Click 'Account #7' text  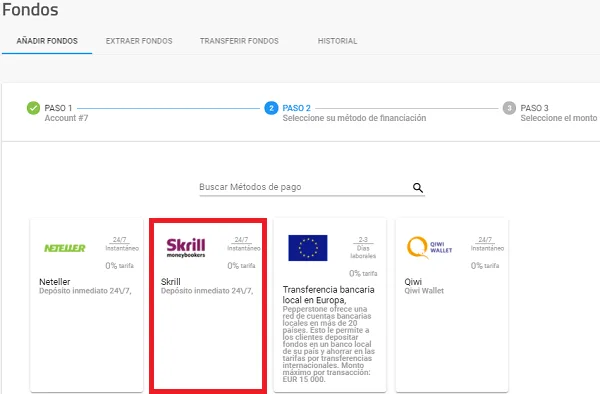point(67,118)
